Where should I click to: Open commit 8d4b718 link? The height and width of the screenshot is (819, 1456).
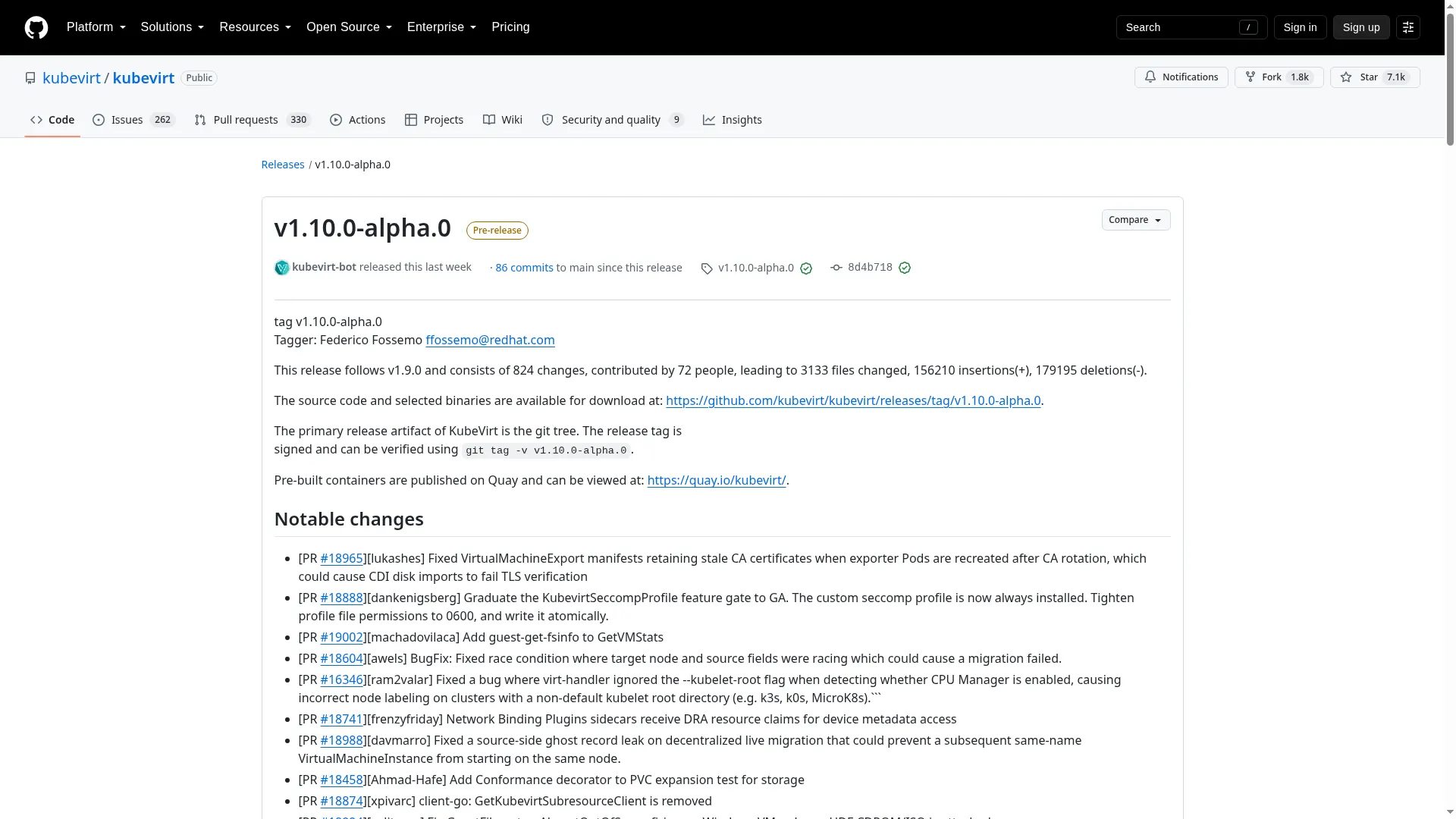tap(870, 268)
